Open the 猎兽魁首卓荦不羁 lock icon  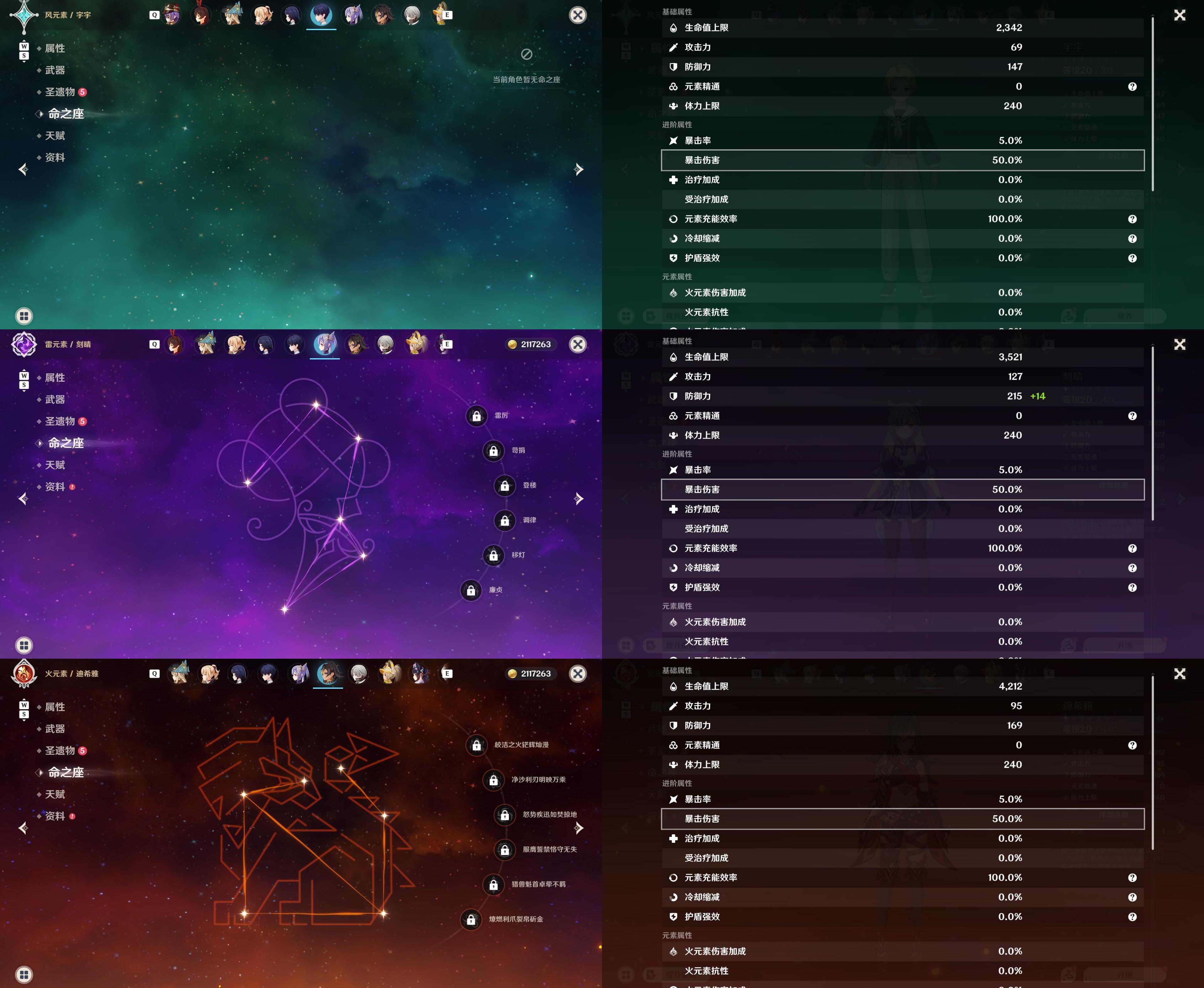click(x=493, y=885)
